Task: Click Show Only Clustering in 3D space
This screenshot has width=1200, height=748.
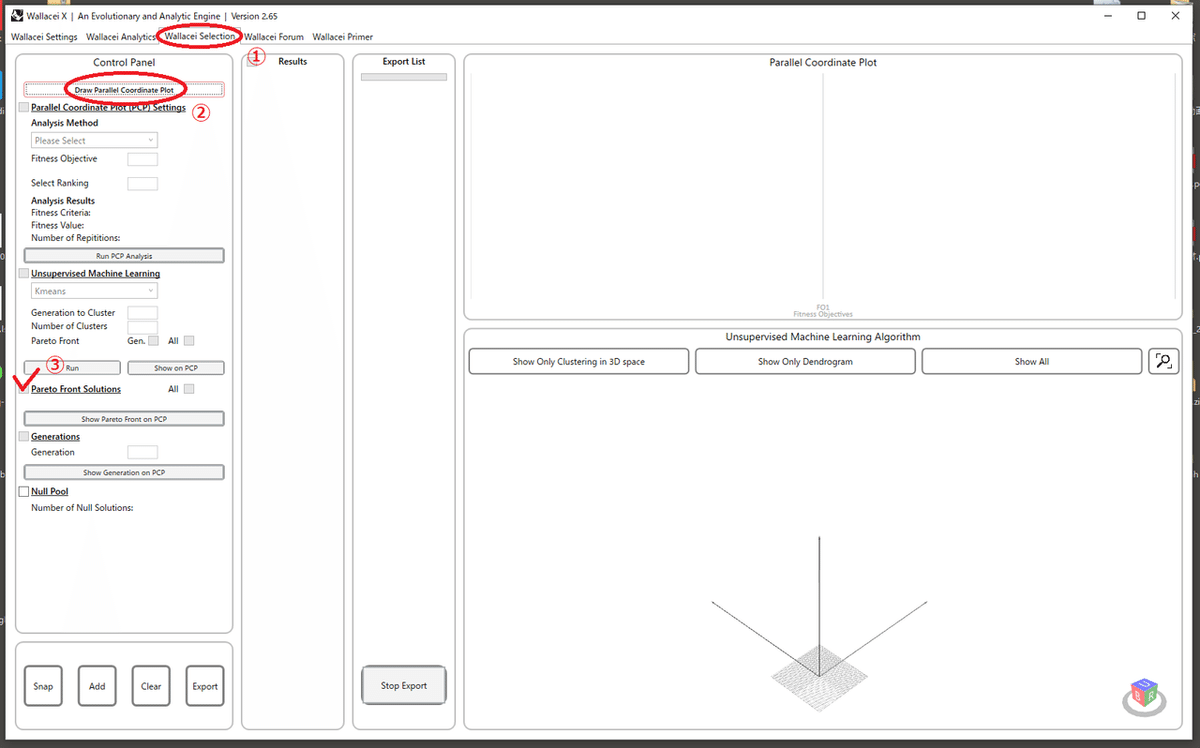Action: (579, 361)
